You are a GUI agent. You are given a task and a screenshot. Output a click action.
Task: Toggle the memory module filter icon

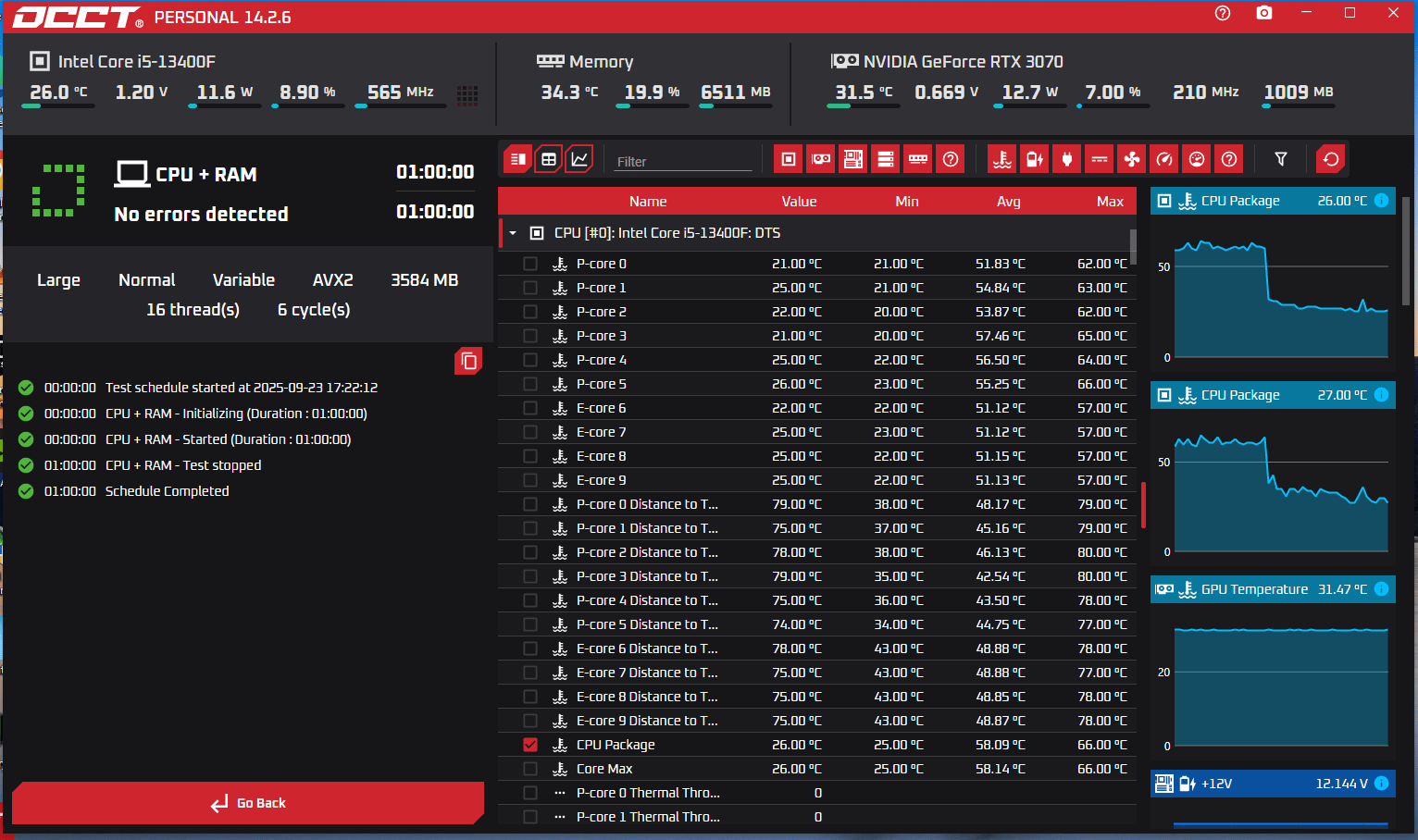(918, 159)
